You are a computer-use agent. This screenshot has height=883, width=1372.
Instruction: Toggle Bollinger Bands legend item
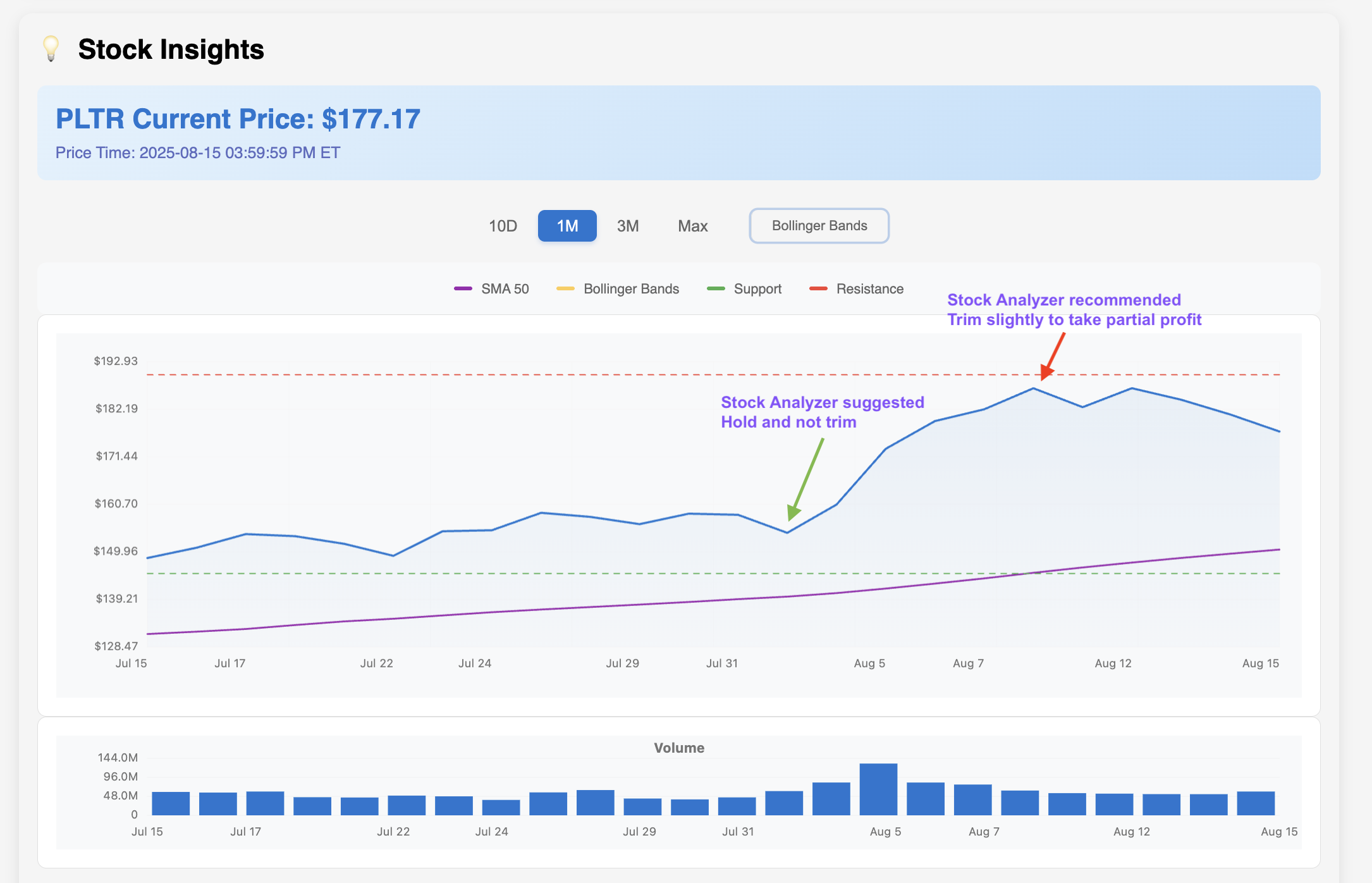tap(618, 289)
